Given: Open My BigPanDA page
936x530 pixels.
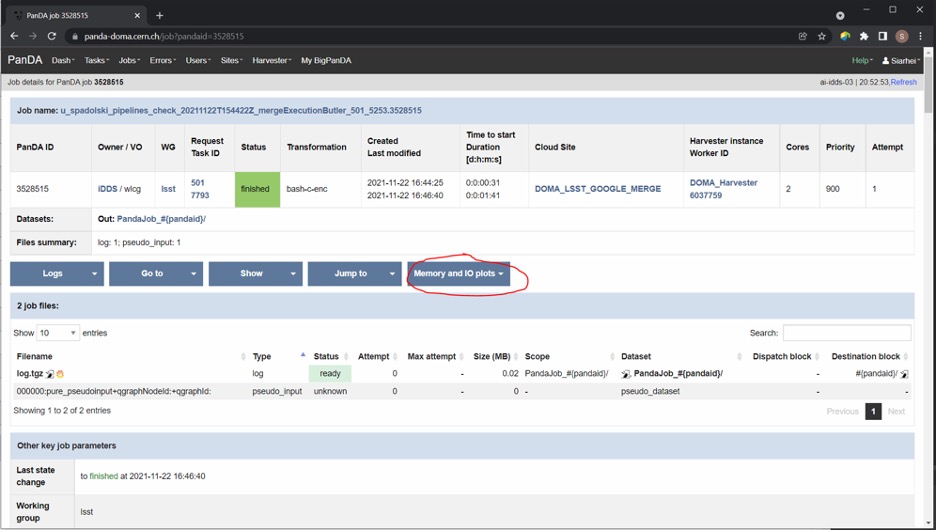Looking at the screenshot, I should tap(326, 60).
